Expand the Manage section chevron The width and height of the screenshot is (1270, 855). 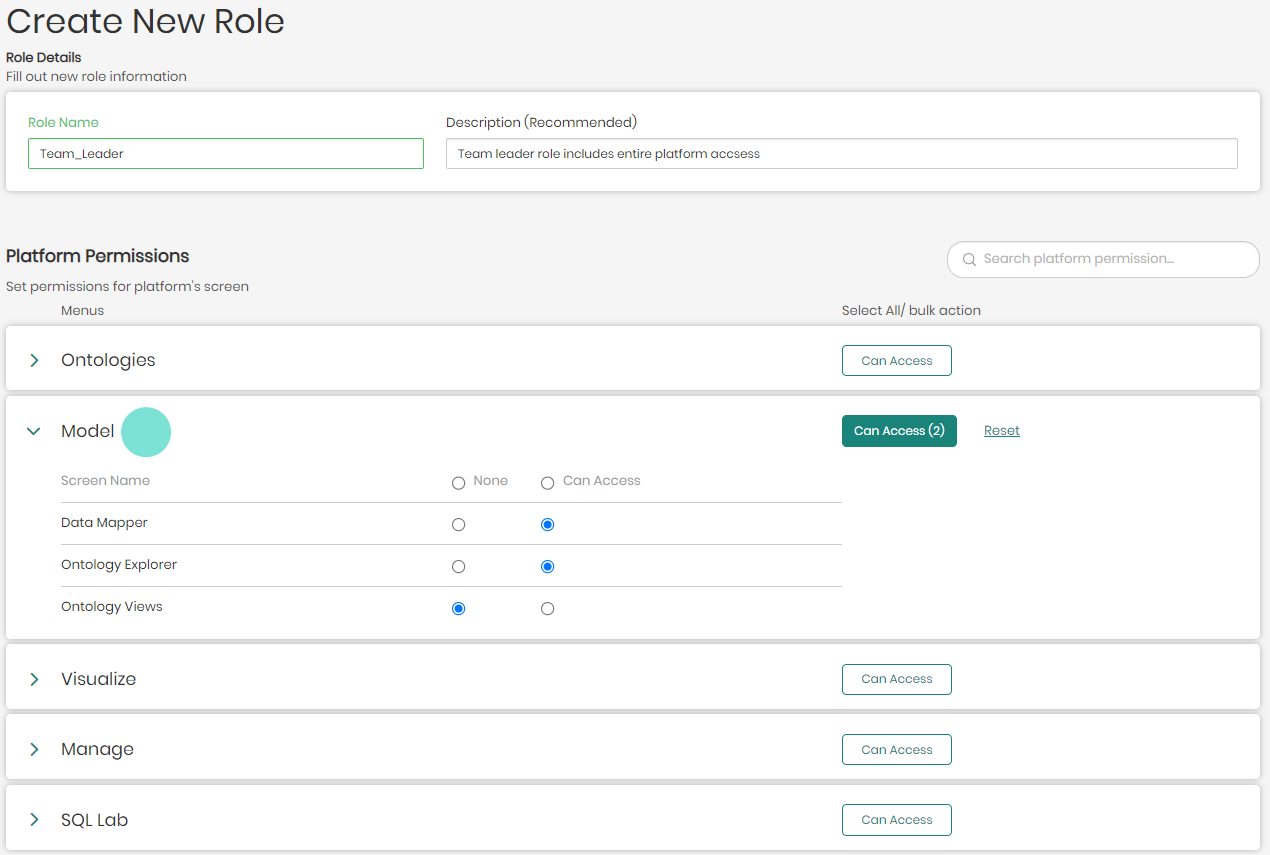click(x=34, y=749)
